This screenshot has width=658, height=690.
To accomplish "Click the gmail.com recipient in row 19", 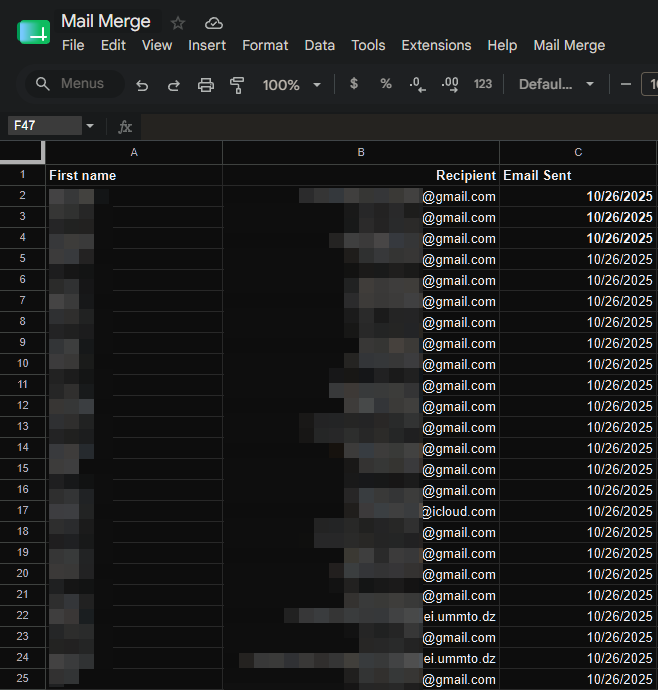I will point(361,553).
